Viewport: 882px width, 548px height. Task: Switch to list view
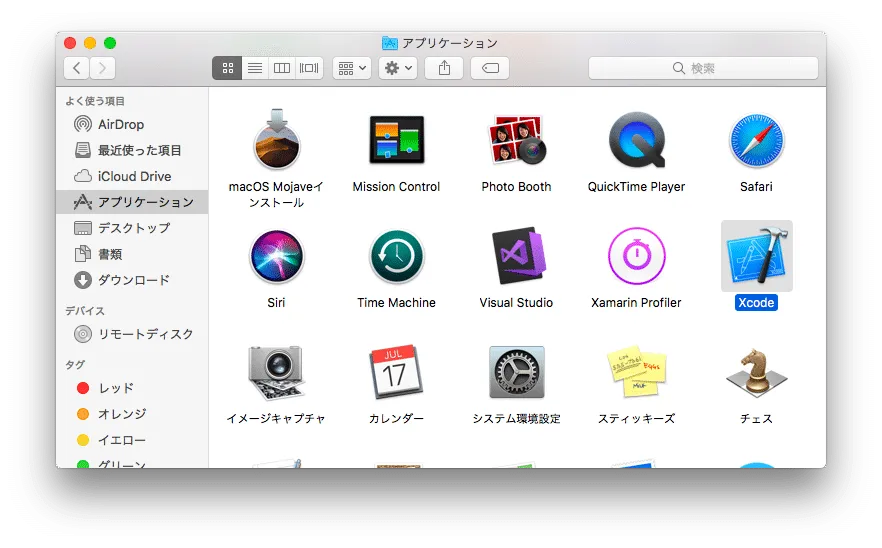(x=255, y=68)
